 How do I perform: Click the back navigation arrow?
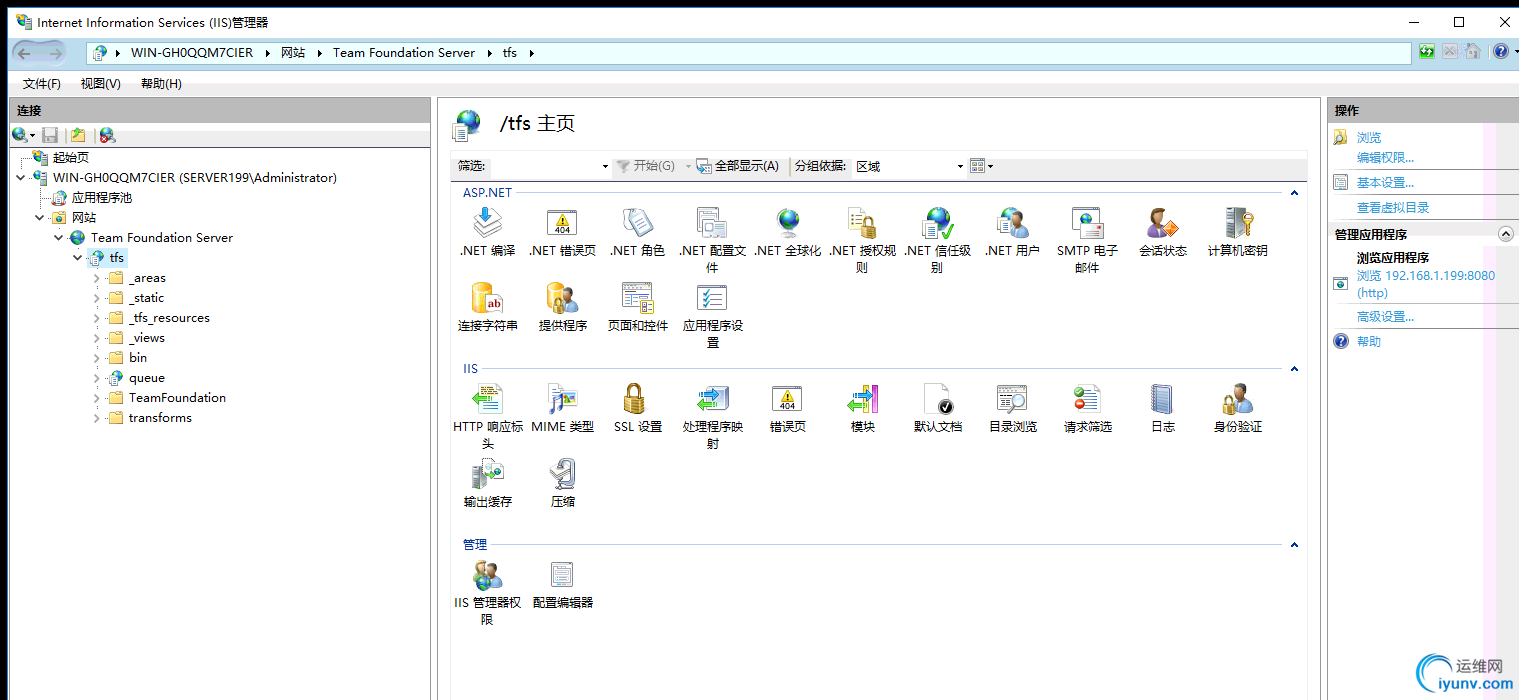coord(25,53)
